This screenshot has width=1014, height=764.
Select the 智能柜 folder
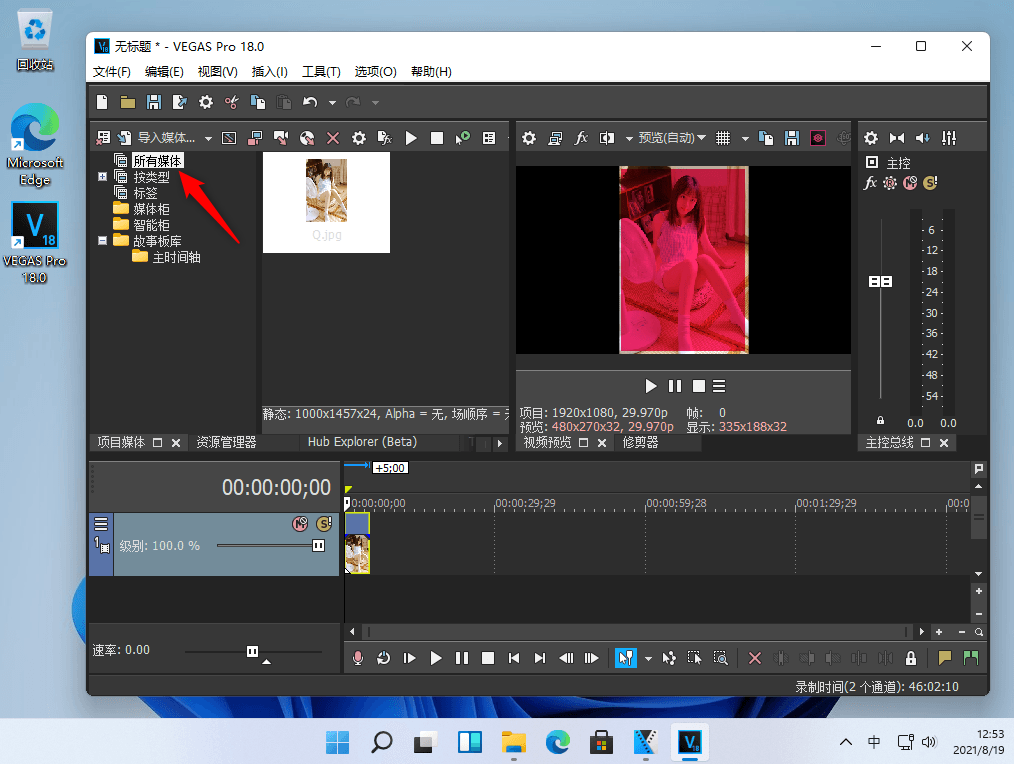pos(151,225)
